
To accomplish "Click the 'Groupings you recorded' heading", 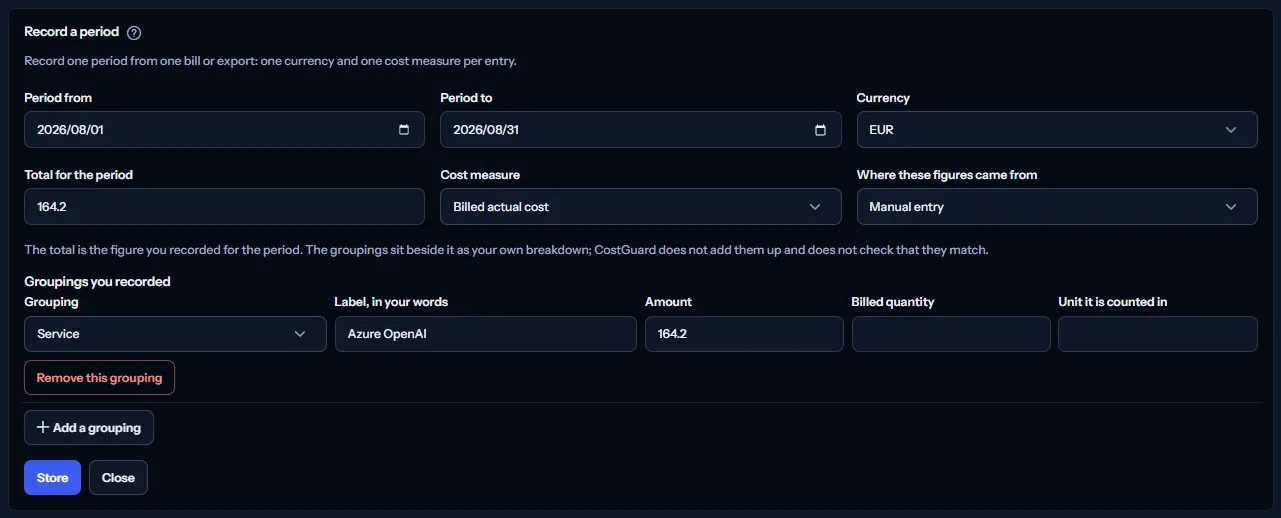I will click(97, 282).
